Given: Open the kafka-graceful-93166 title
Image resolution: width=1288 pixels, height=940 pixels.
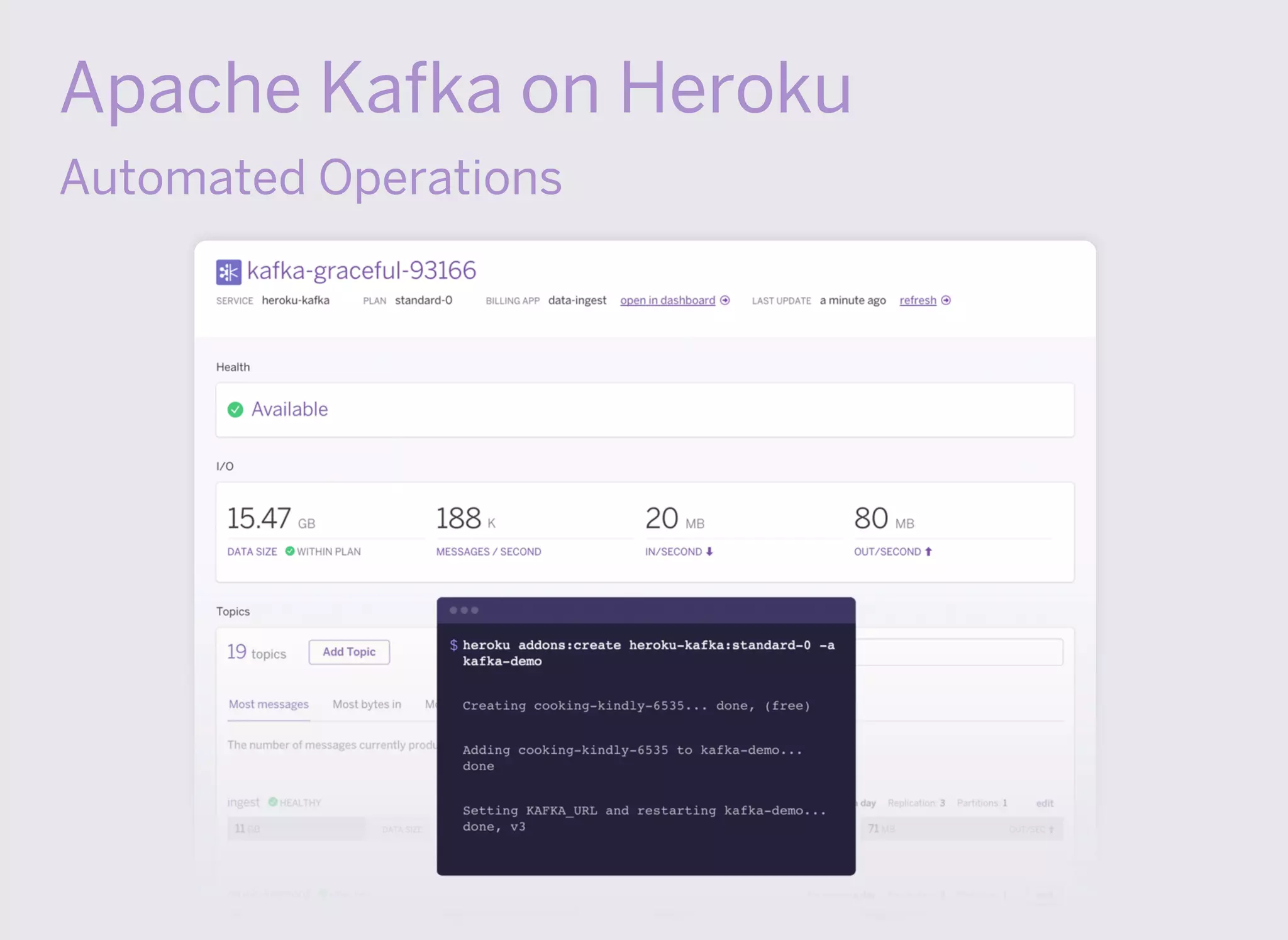Looking at the screenshot, I should pyautogui.click(x=362, y=271).
